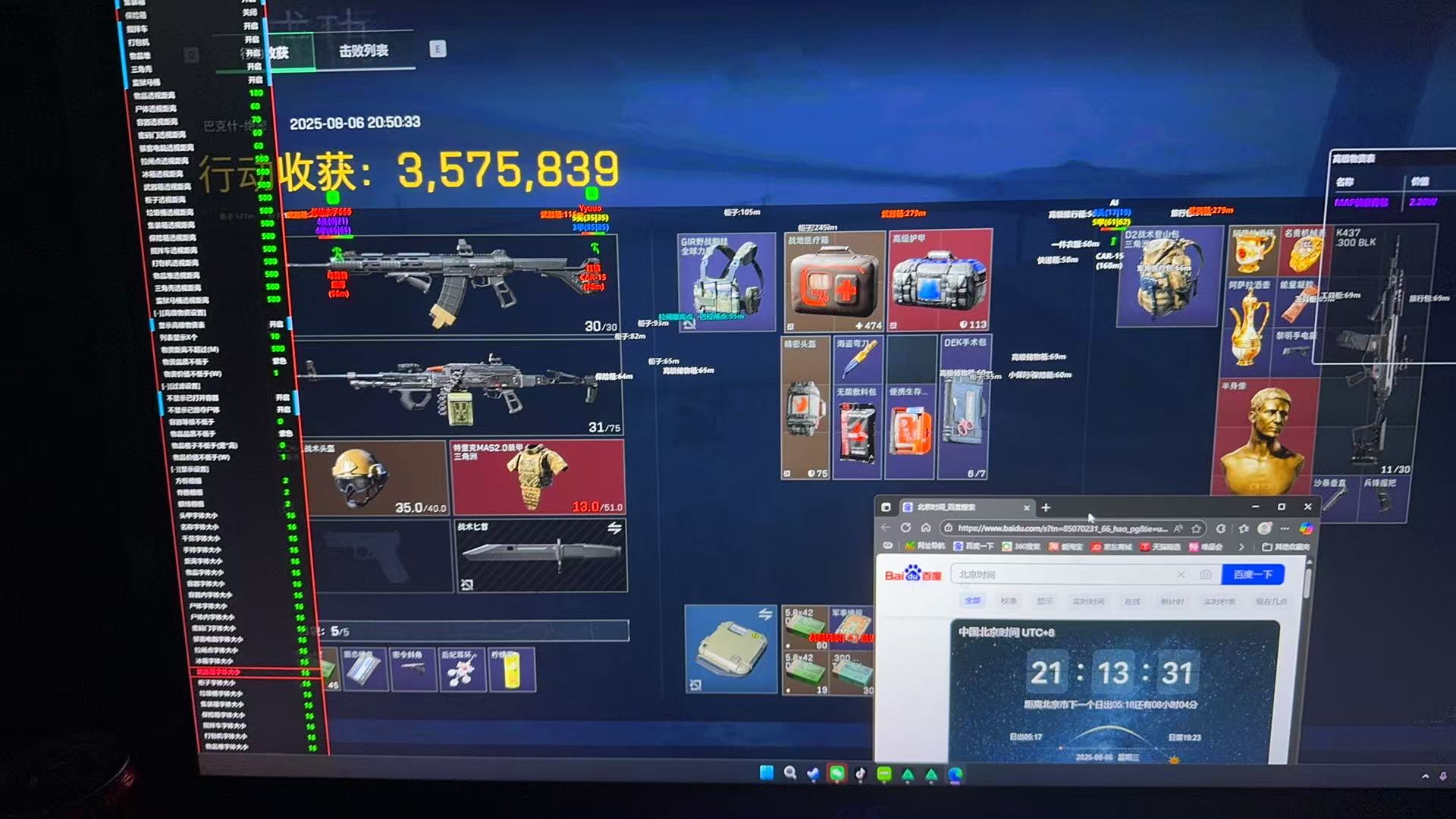Click the 百度一下 search button
The image size is (1456, 819).
coord(1252,575)
